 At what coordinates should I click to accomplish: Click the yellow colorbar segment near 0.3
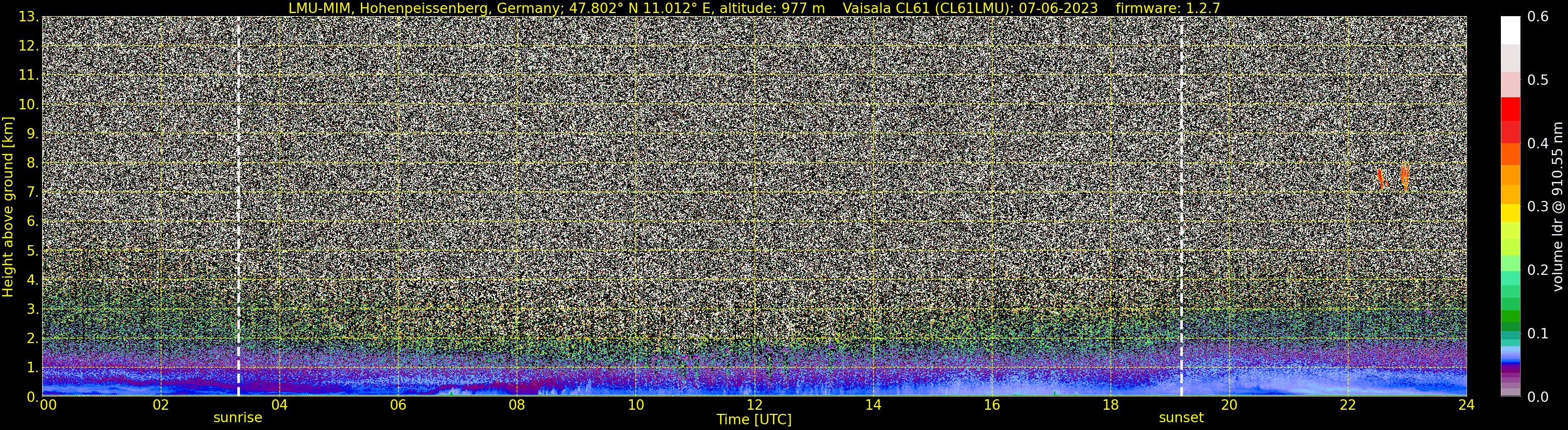[1510, 213]
